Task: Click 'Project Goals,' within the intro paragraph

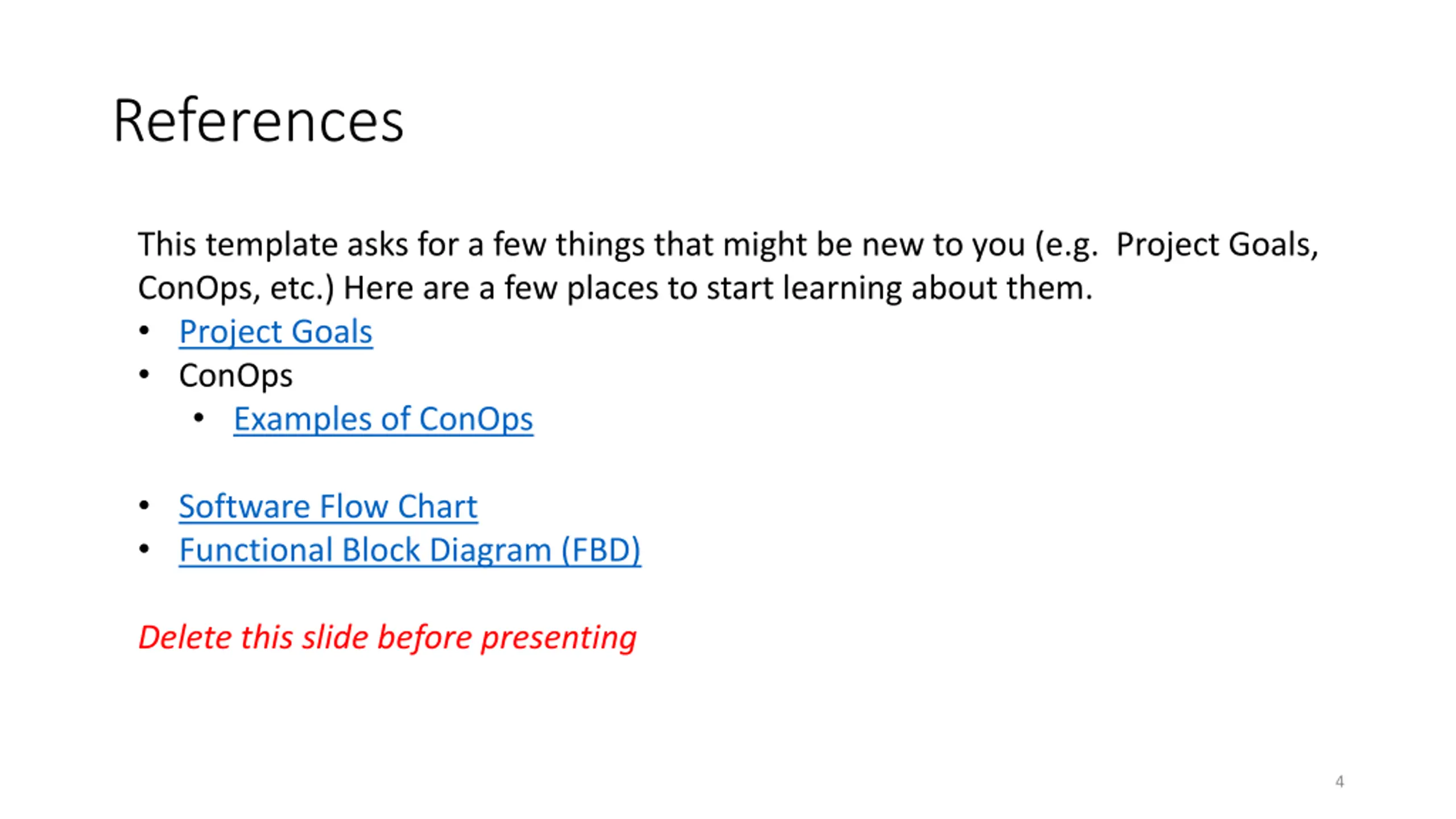Action: tap(1217, 245)
